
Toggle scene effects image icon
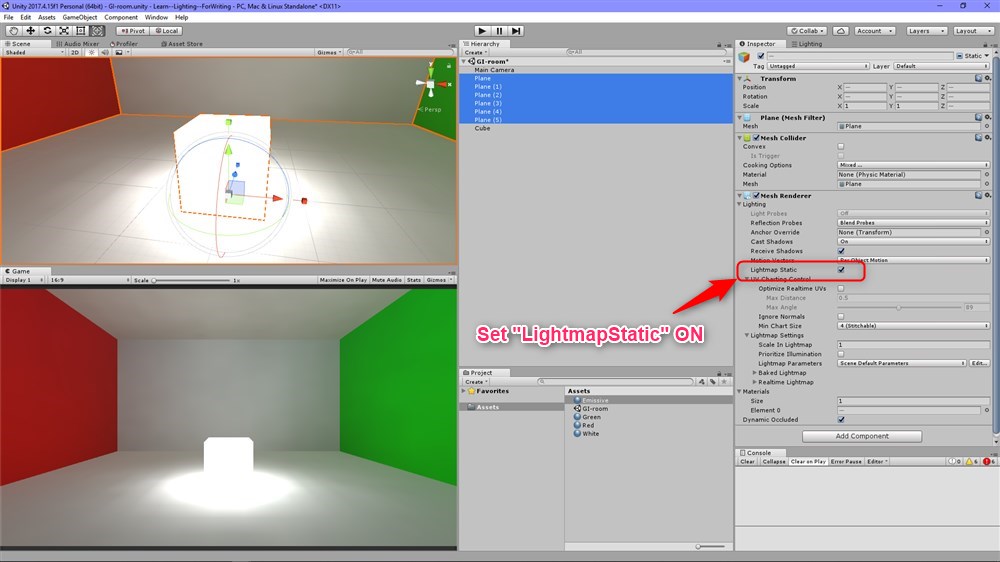click(x=119, y=52)
